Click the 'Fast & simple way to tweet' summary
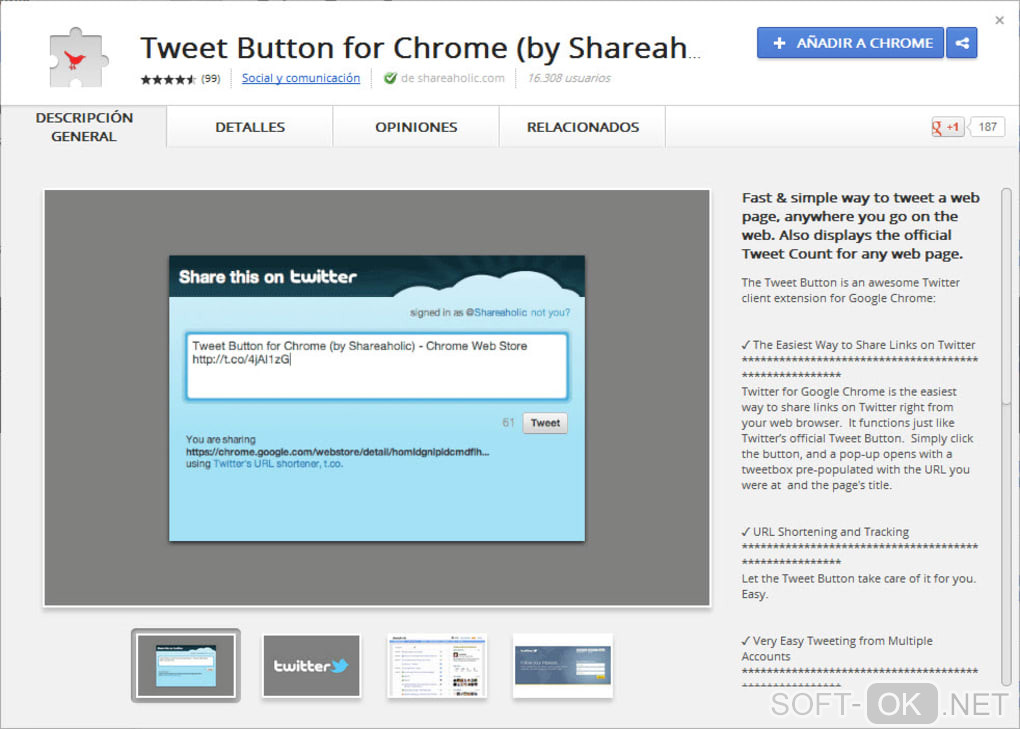1020x729 pixels. [861, 226]
